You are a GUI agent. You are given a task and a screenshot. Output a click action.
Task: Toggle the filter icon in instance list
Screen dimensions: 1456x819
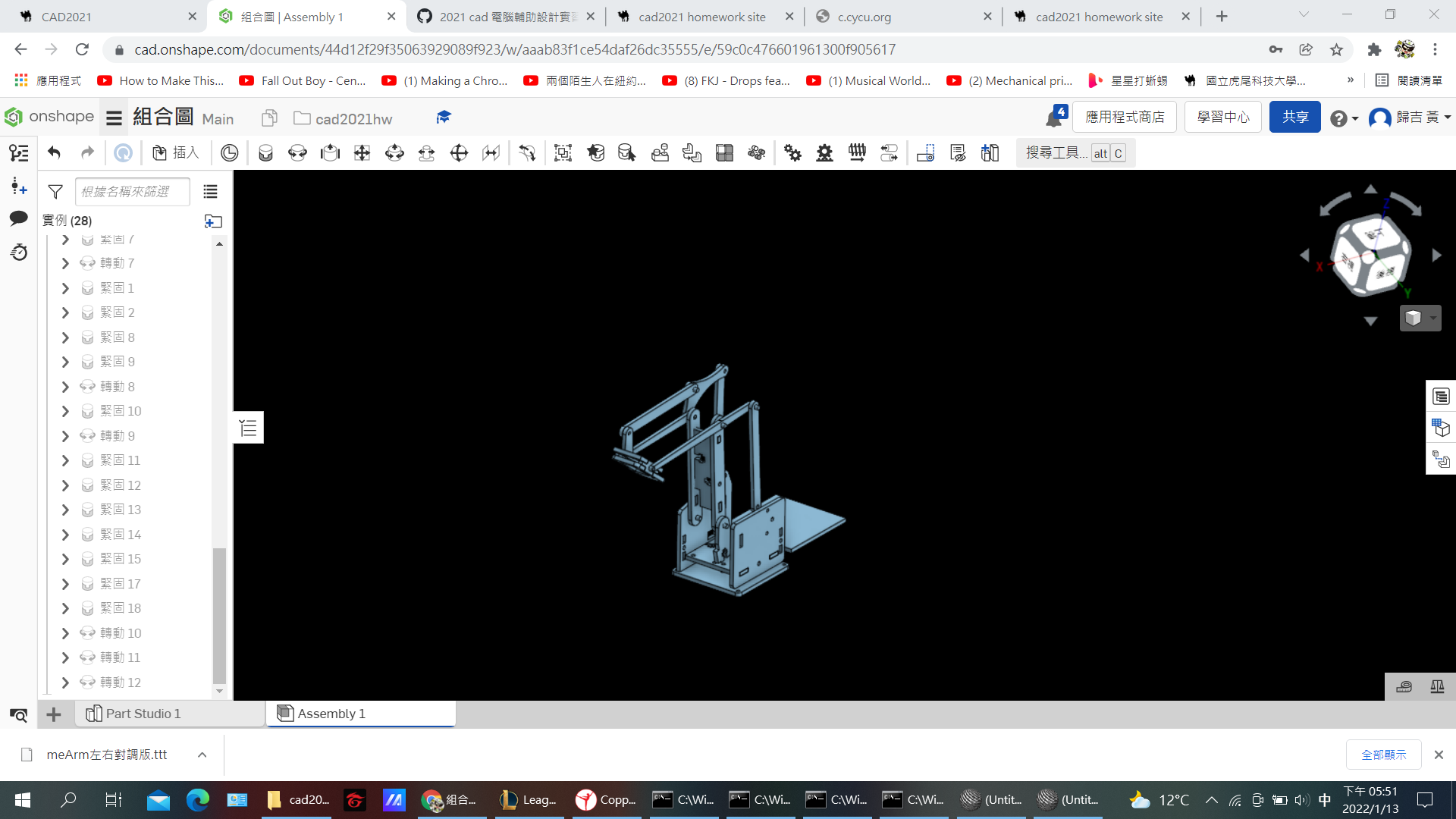click(55, 192)
